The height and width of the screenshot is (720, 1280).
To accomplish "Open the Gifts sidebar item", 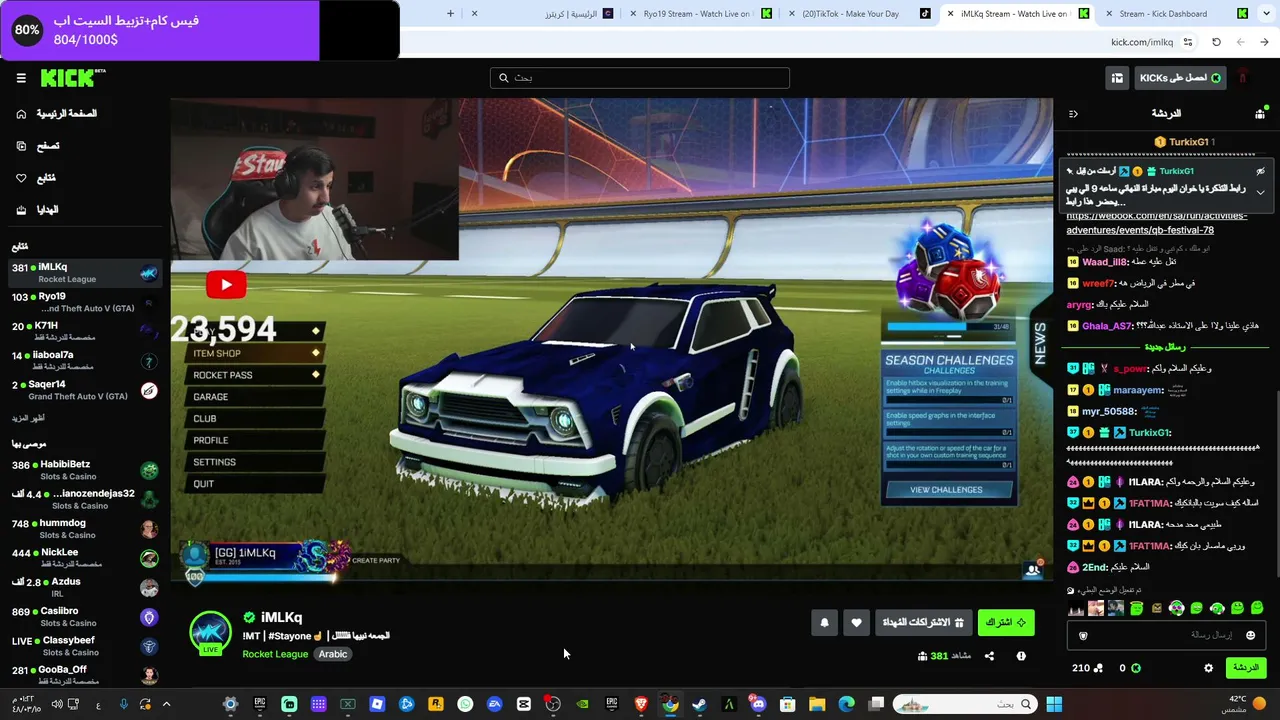I will click(38, 210).
